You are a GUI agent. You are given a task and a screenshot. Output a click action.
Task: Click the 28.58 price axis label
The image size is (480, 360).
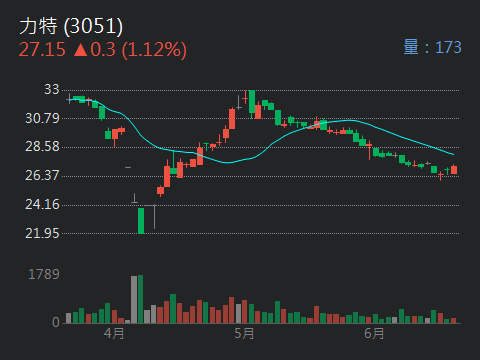[x=42, y=147]
